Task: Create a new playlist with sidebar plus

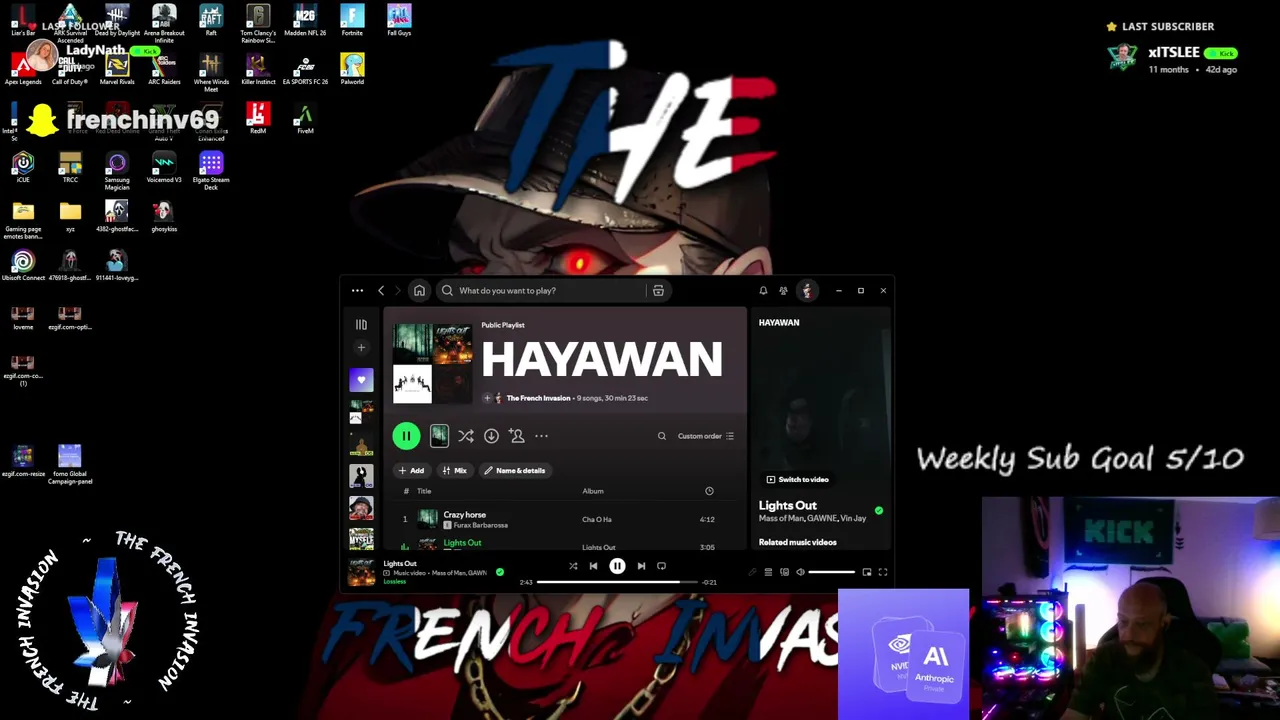Action: [x=361, y=348]
